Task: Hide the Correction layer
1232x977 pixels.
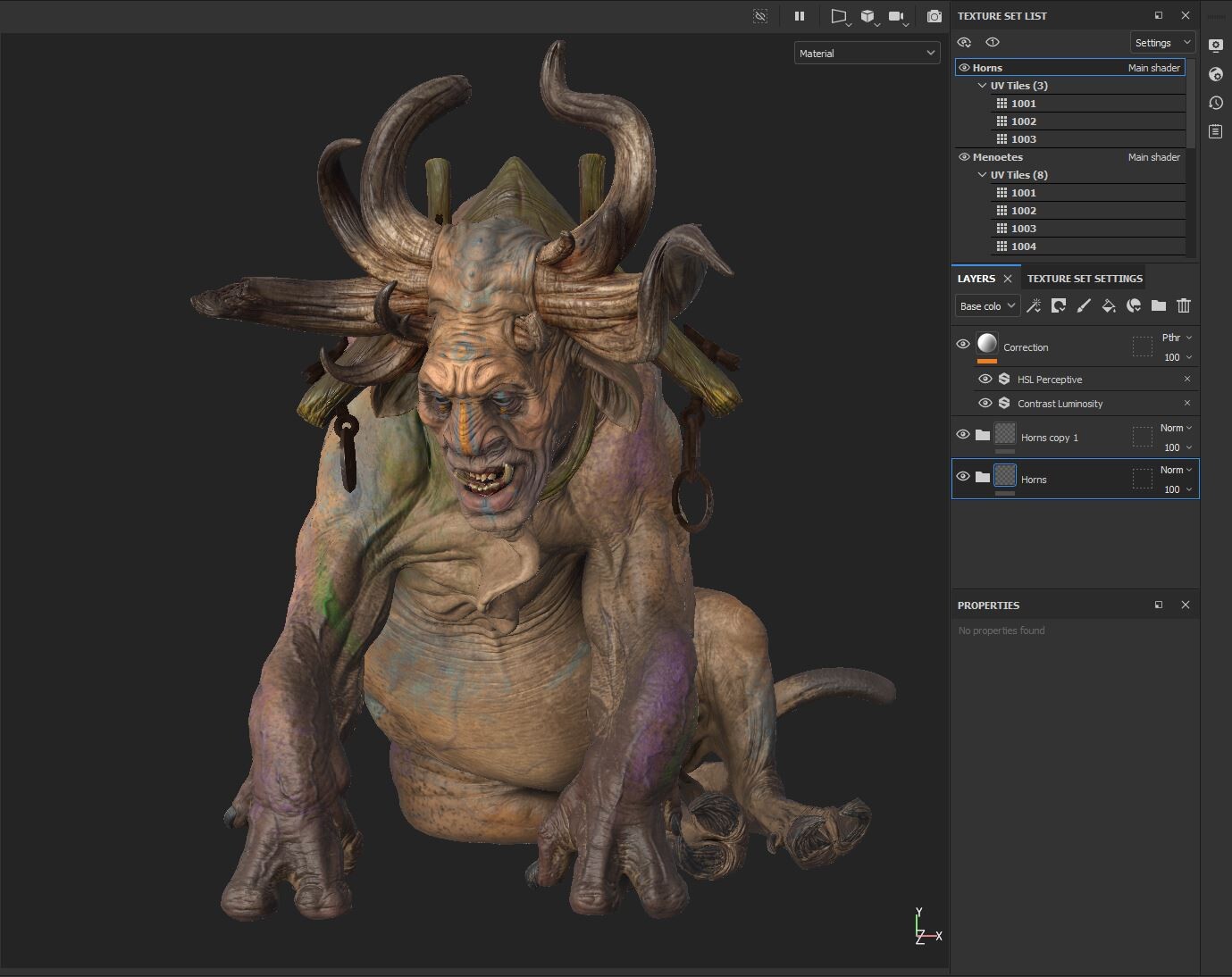Action: (x=963, y=344)
